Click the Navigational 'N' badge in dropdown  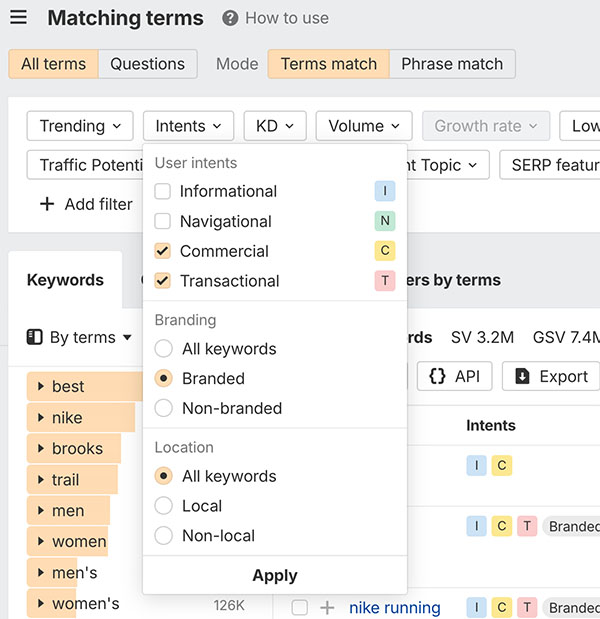tap(385, 221)
